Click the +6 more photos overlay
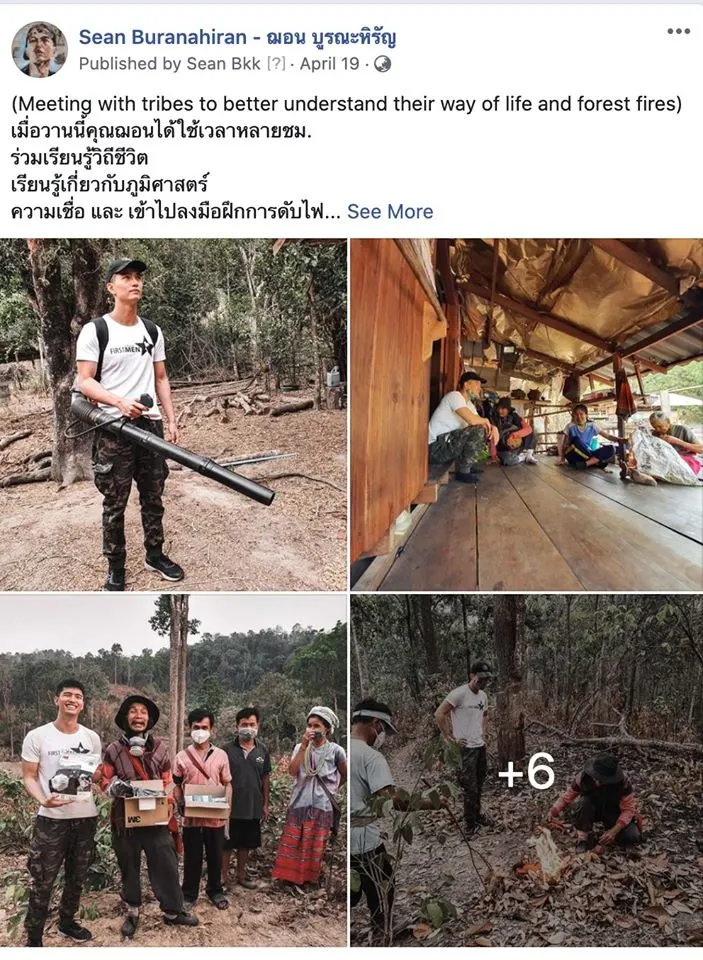 (526, 770)
